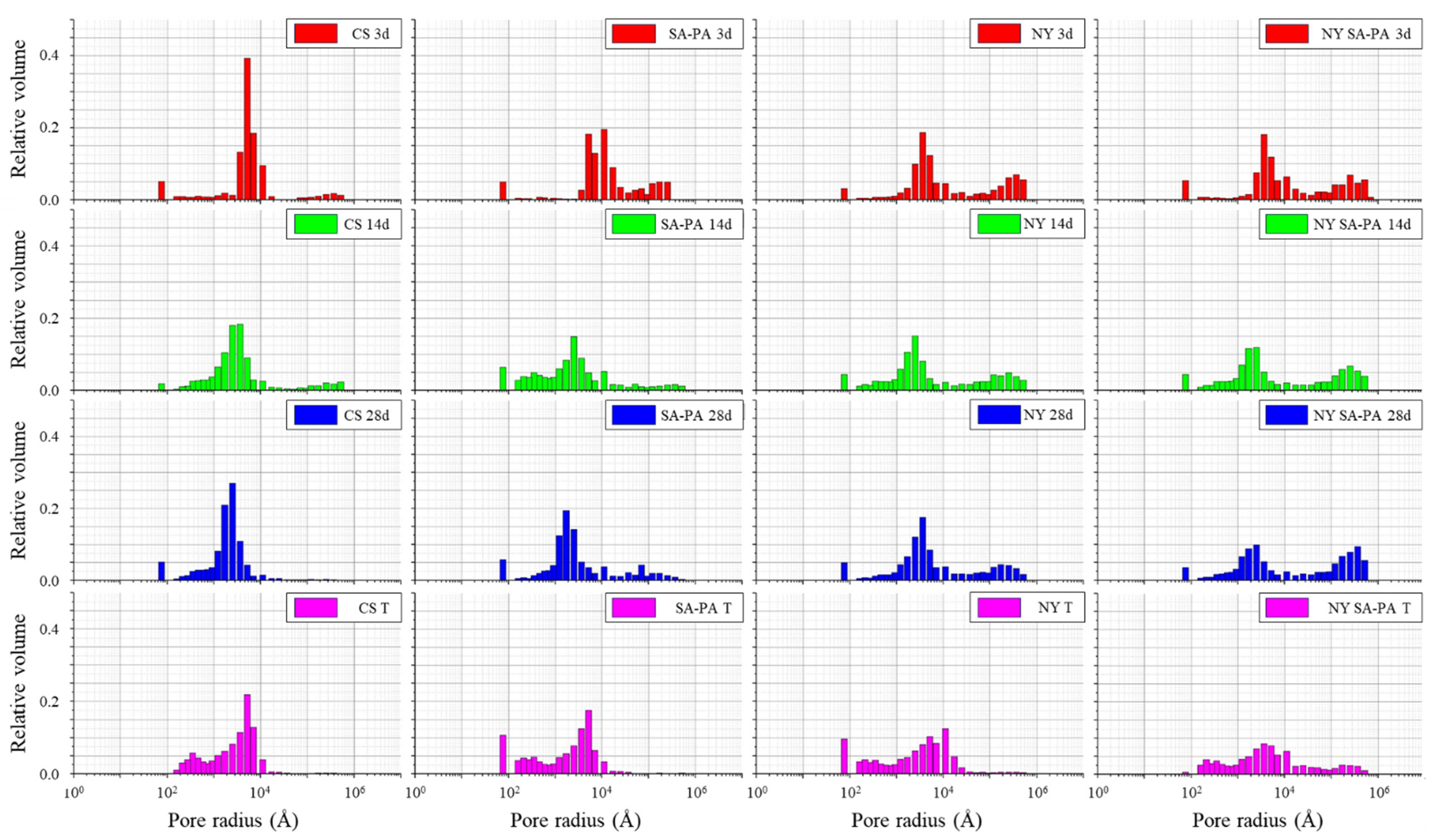Image resolution: width=1432 pixels, height=840 pixels.
Task: Select the tallest red bar in CS 3d chart
Action: point(247,128)
